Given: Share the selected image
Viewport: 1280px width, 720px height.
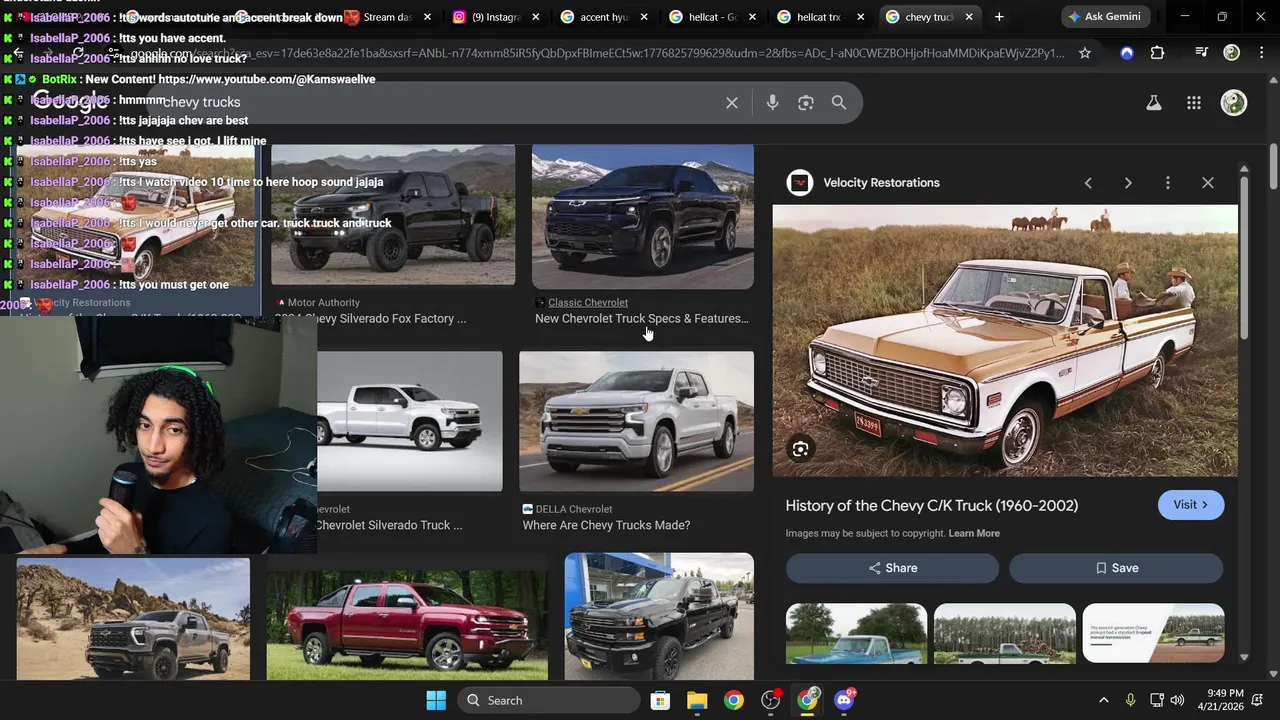Looking at the screenshot, I should [892, 568].
